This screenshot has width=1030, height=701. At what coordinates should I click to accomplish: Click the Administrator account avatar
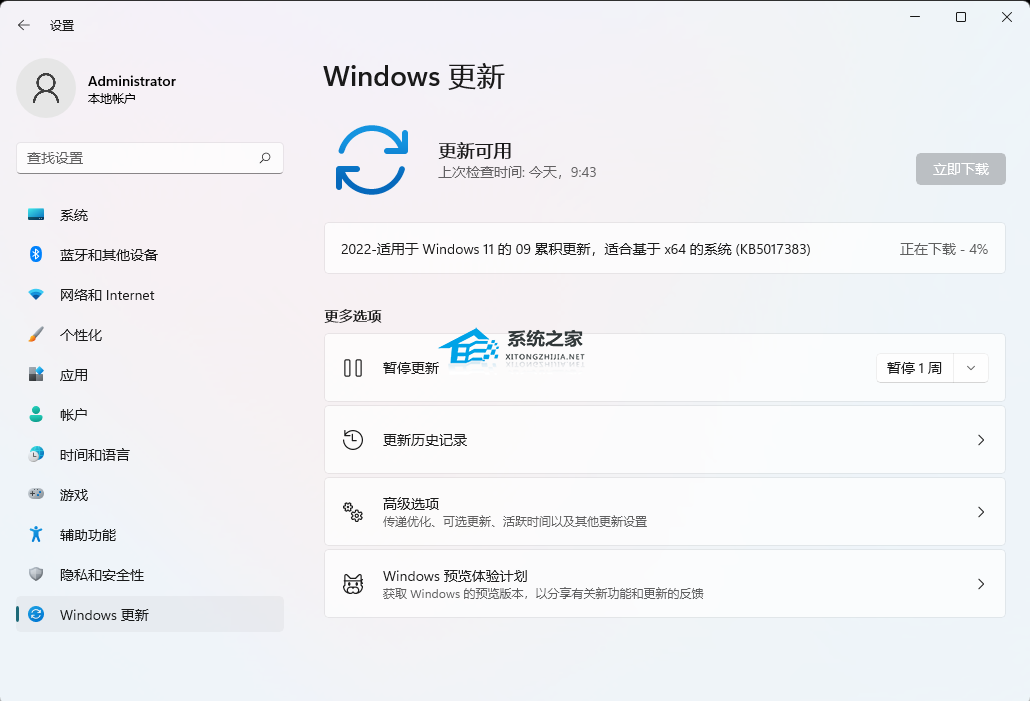[46, 88]
